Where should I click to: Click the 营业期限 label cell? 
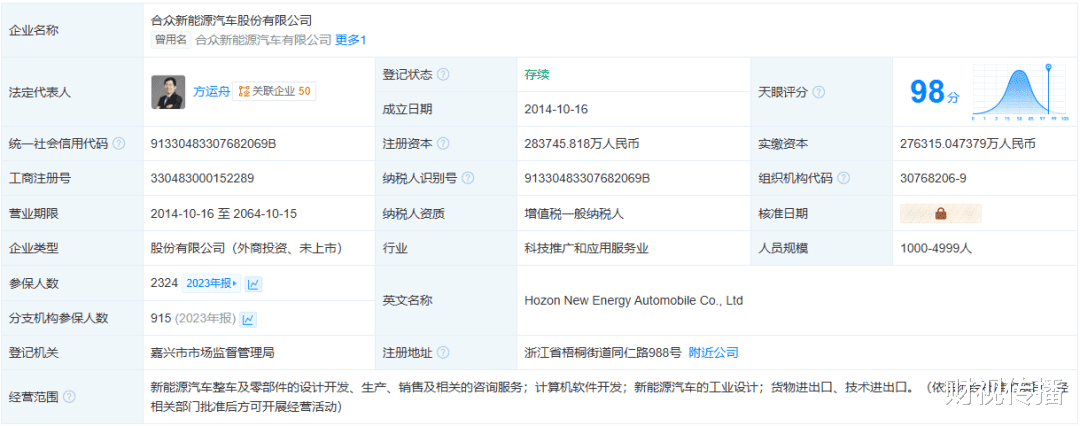pyautogui.click(x=72, y=214)
